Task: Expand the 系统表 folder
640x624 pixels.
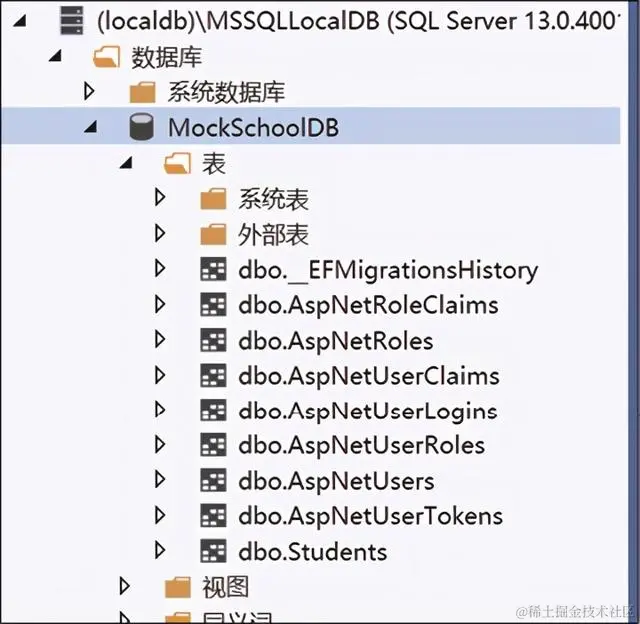Action: [x=160, y=197]
